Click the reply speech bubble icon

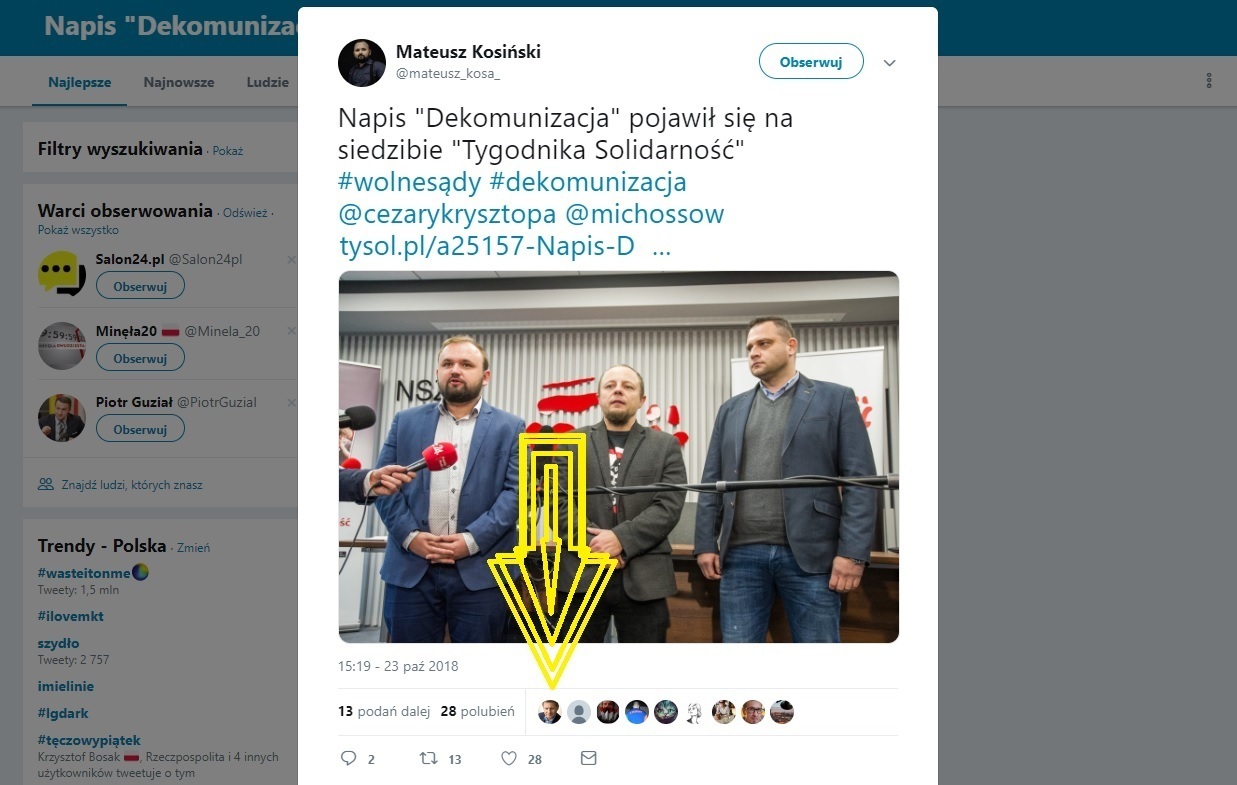pos(348,758)
